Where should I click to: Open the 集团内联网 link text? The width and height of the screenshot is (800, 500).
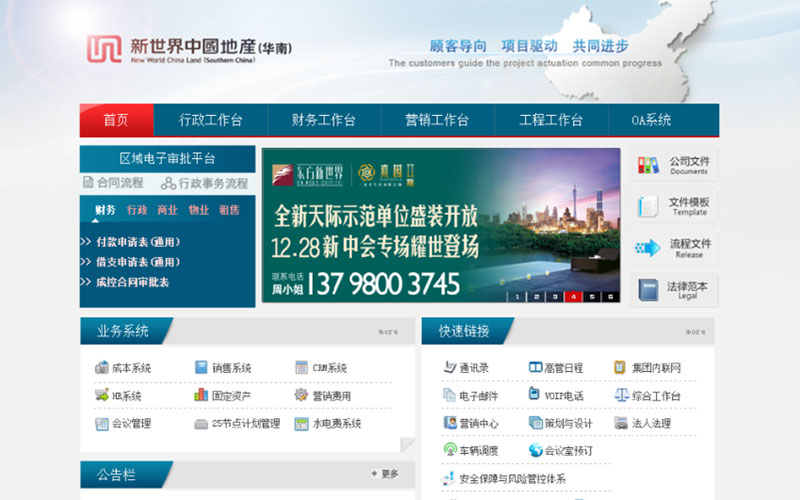point(656,368)
